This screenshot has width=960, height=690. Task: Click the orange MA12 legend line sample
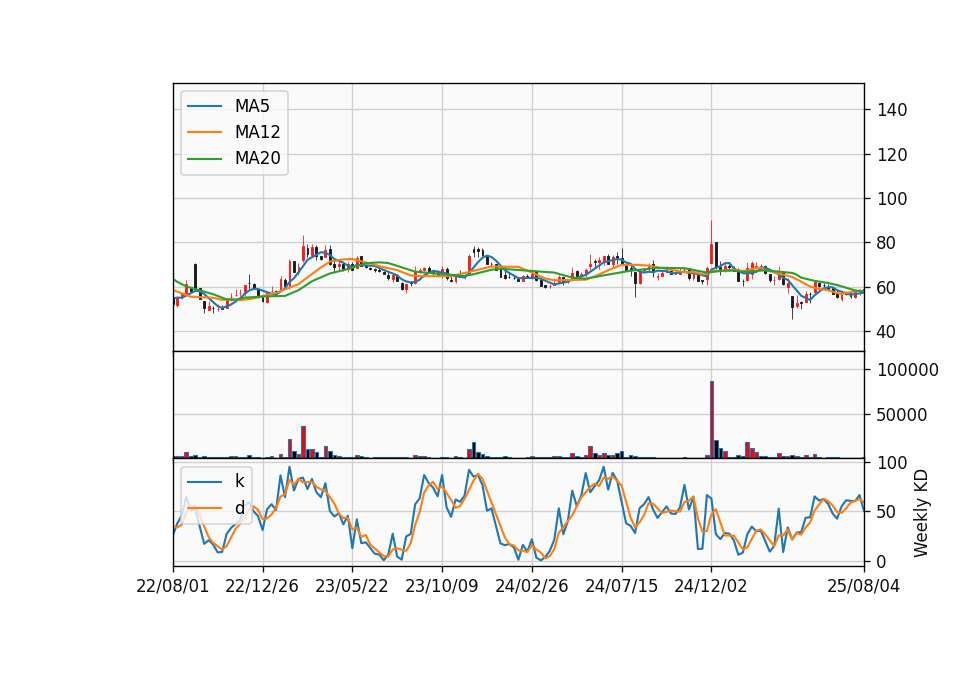pyautogui.click(x=204, y=132)
